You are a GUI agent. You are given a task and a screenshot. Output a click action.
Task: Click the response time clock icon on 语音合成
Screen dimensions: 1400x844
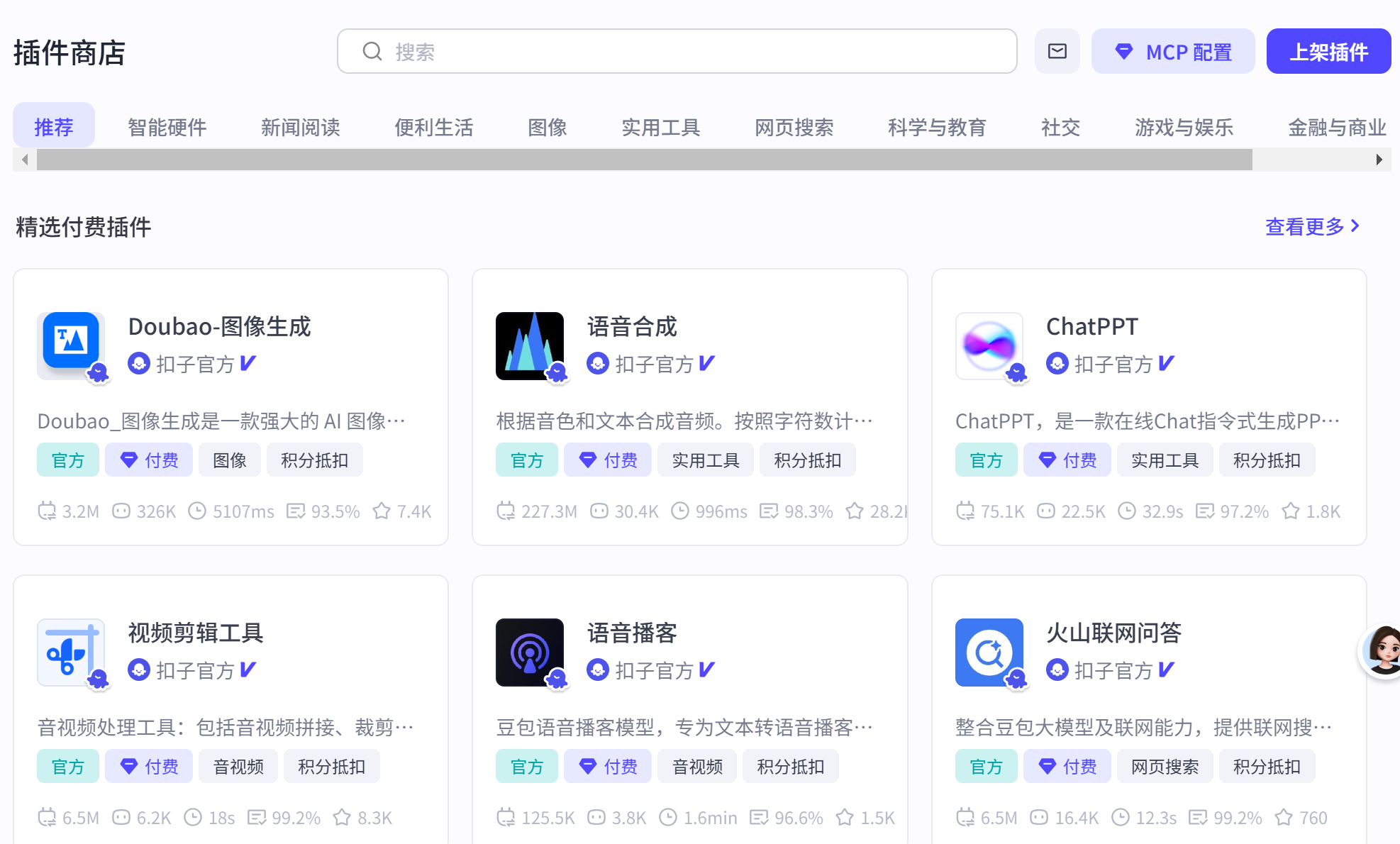(x=680, y=511)
